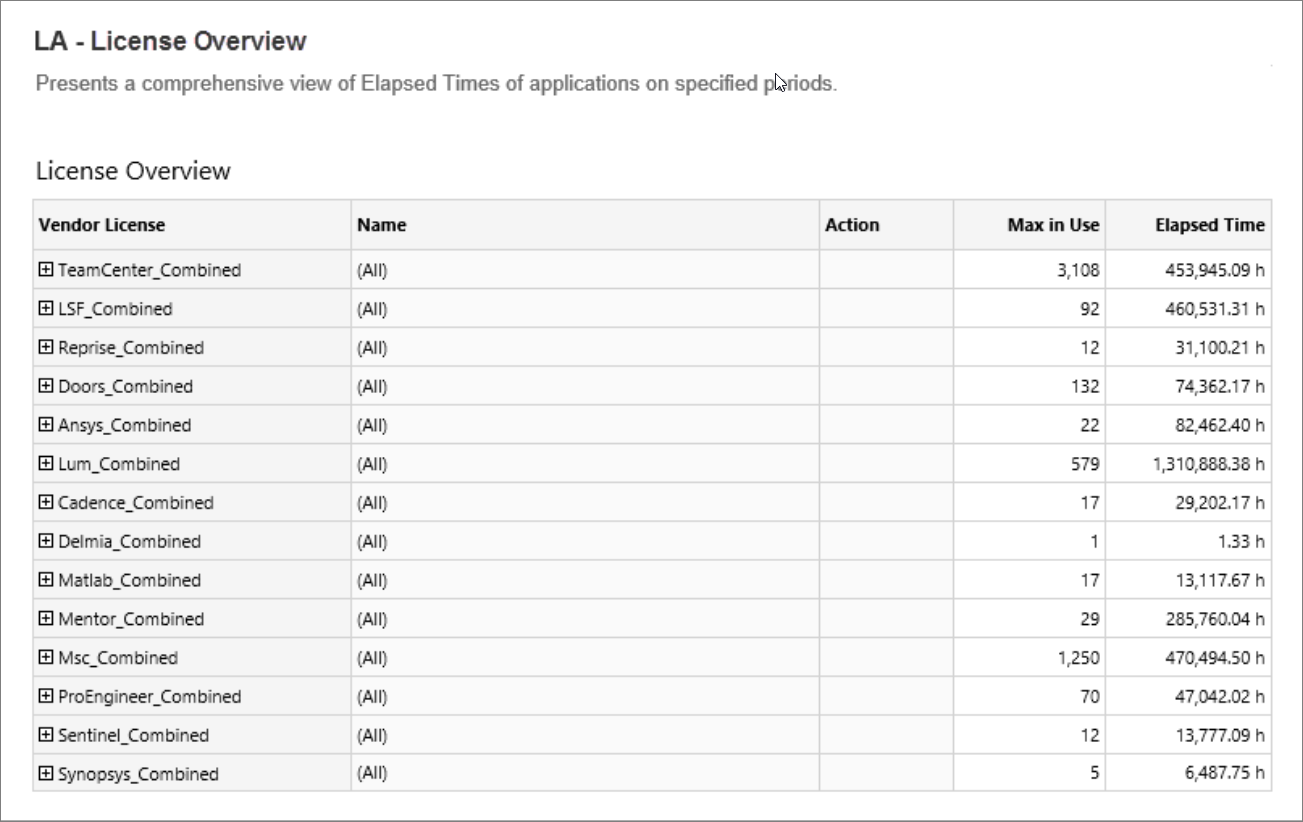Expand the Lum_Combined license row

click(x=44, y=464)
